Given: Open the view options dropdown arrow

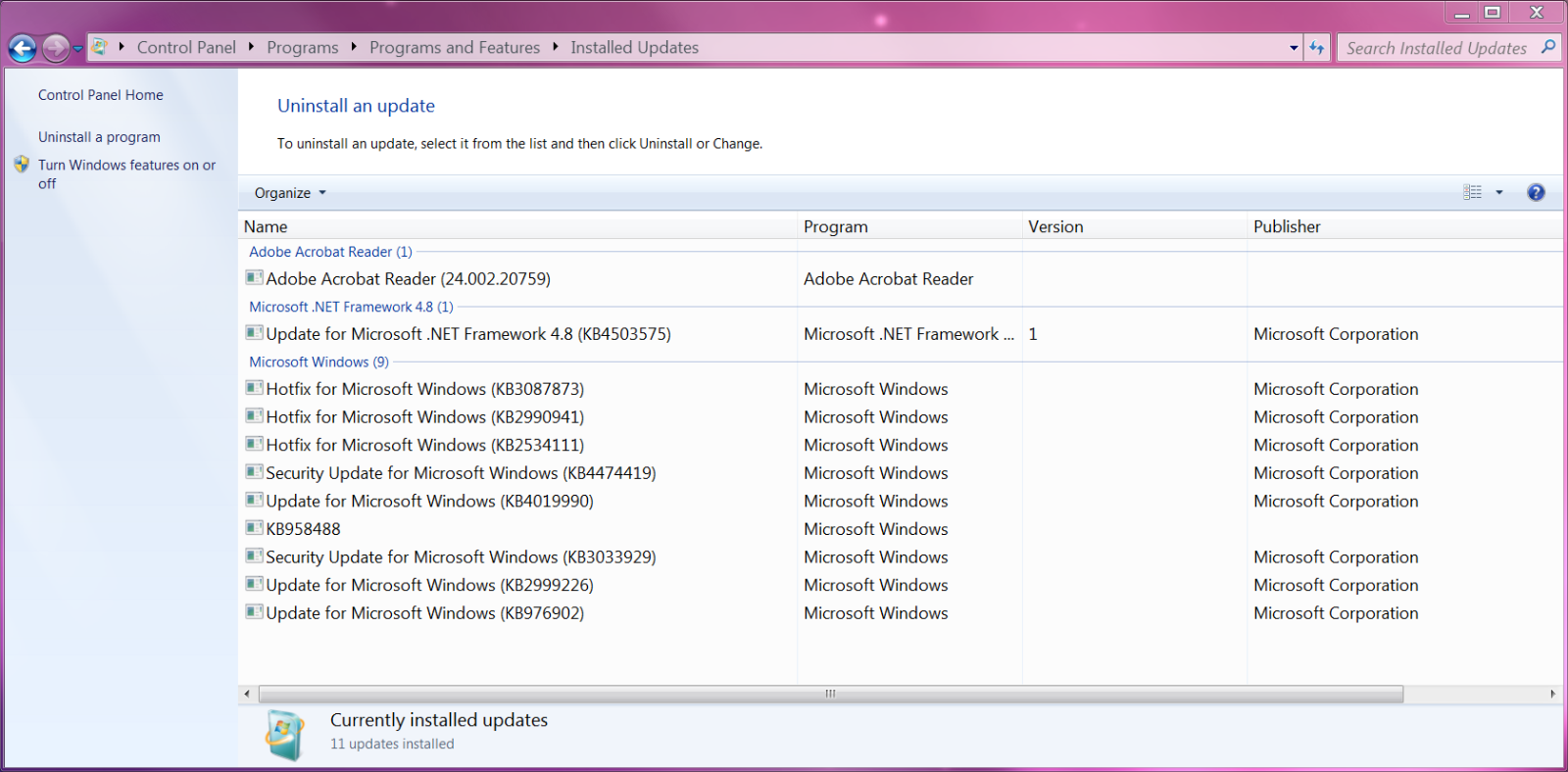Looking at the screenshot, I should click(x=1499, y=192).
